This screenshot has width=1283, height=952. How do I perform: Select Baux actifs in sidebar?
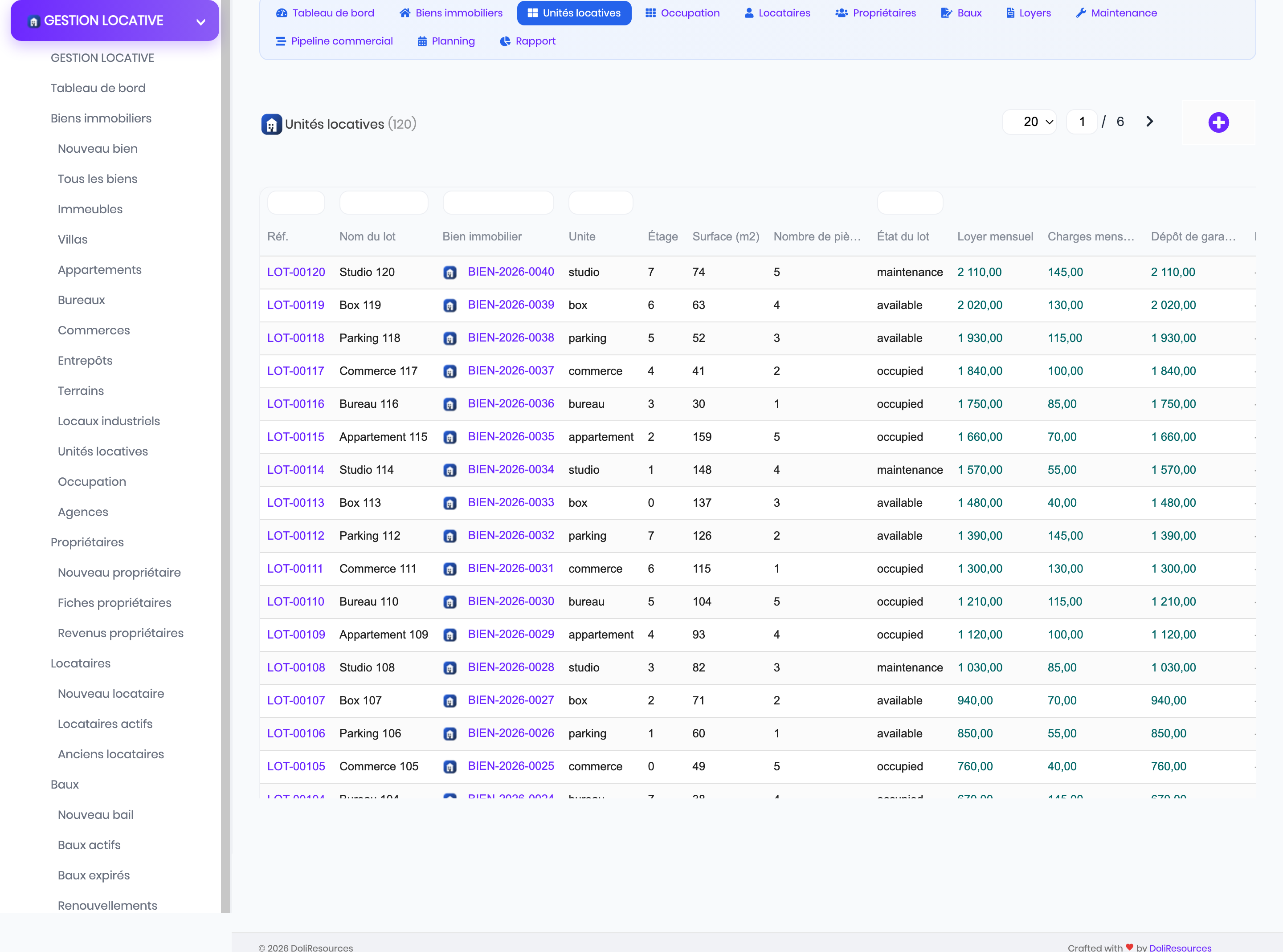click(89, 845)
